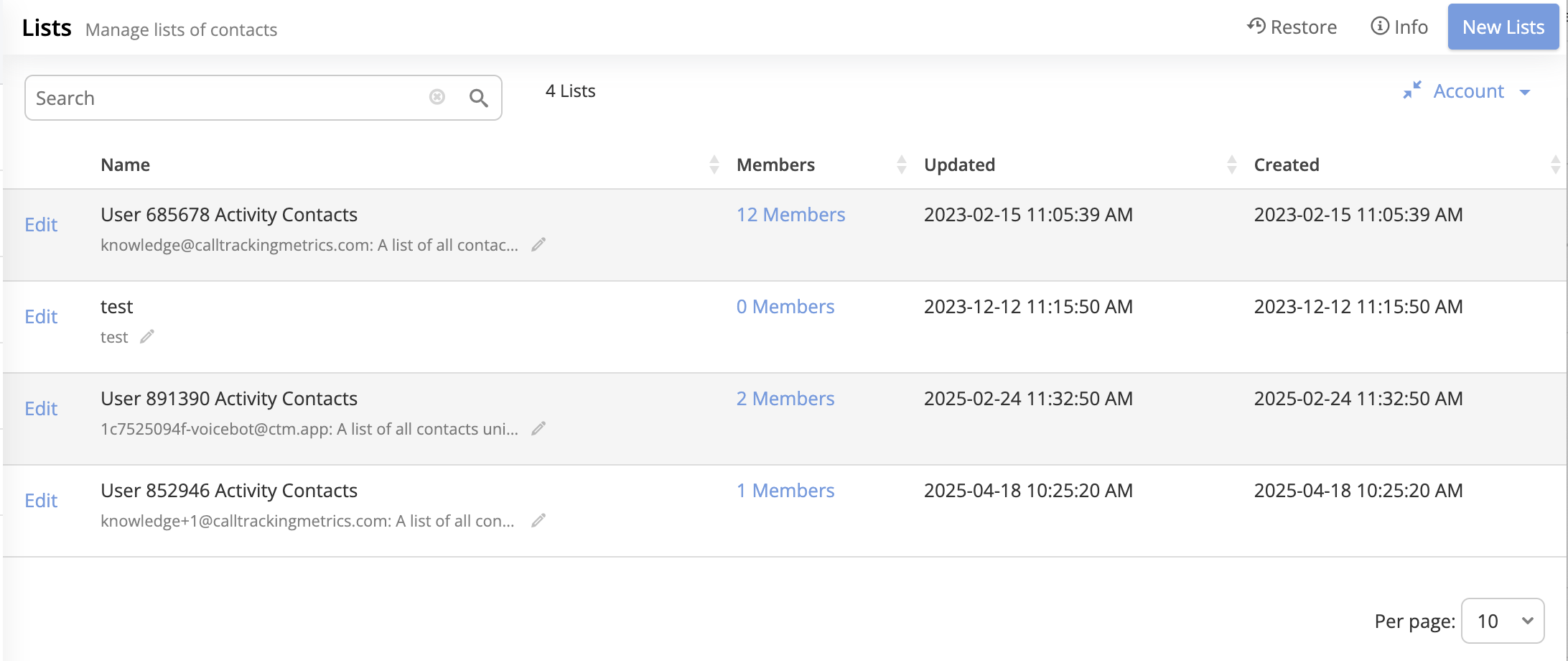Select the User 852946 Activity Contacts name
The image size is (1568, 661).
tap(229, 491)
